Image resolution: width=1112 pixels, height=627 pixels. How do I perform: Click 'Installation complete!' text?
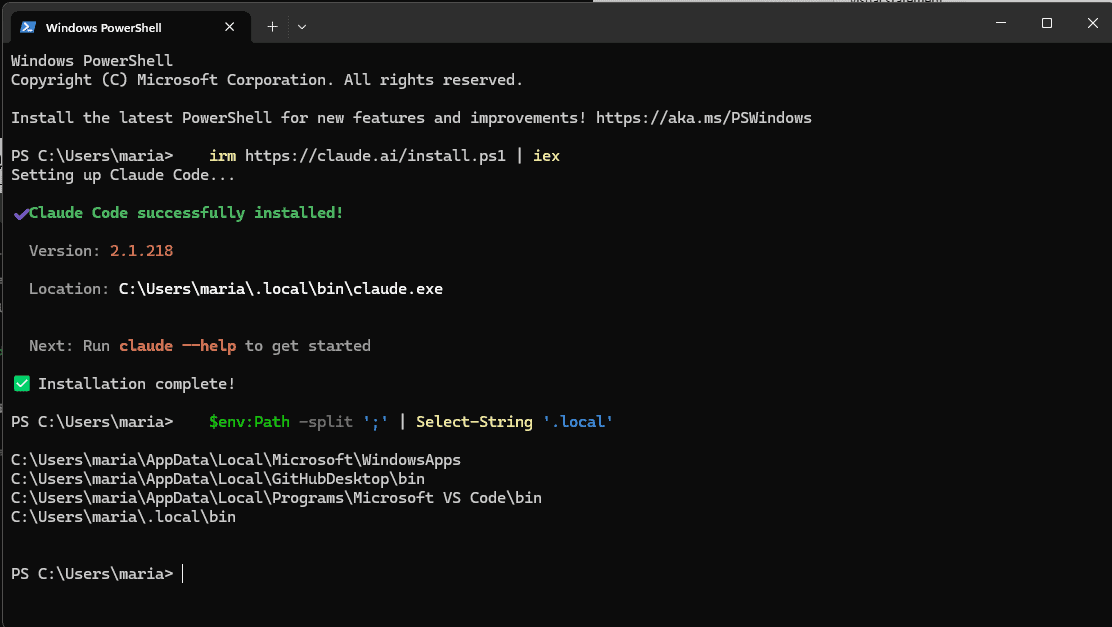tap(136, 384)
